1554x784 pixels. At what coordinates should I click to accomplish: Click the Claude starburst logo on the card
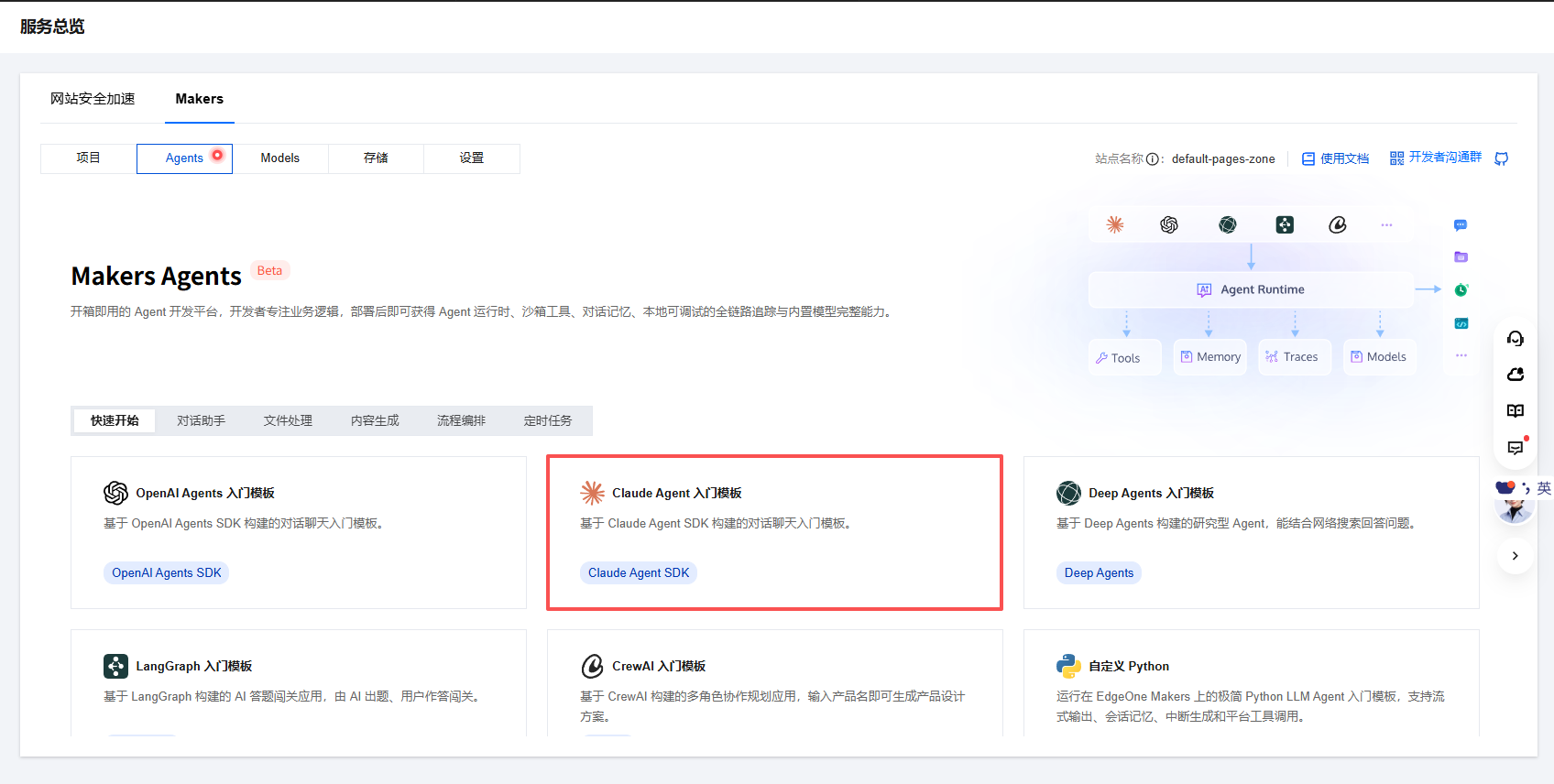pyautogui.click(x=592, y=493)
